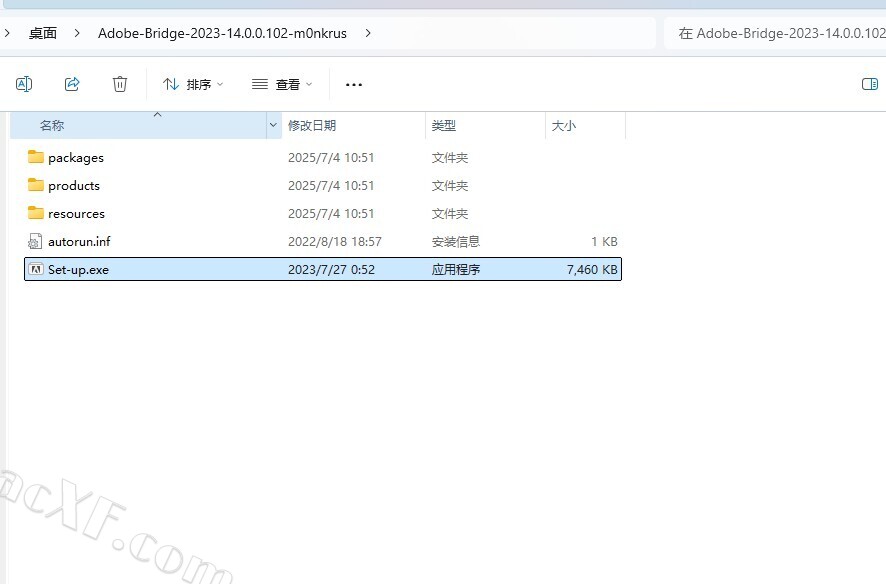This screenshot has width=886, height=584.
Task: Expand the chevron before 桌面 breadcrumb
Action: 7,33
